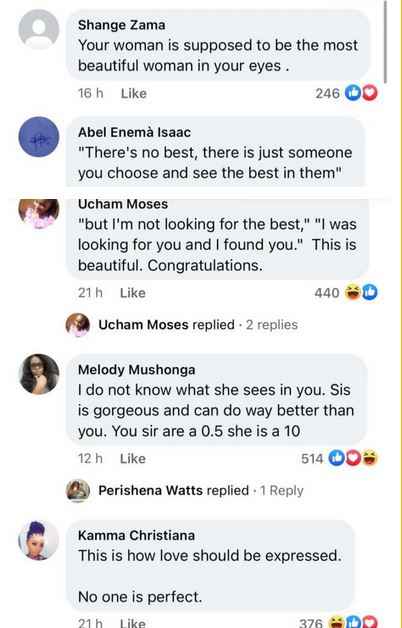
Task: View reaction icons beside the 514 count
Action: click(x=353, y=458)
